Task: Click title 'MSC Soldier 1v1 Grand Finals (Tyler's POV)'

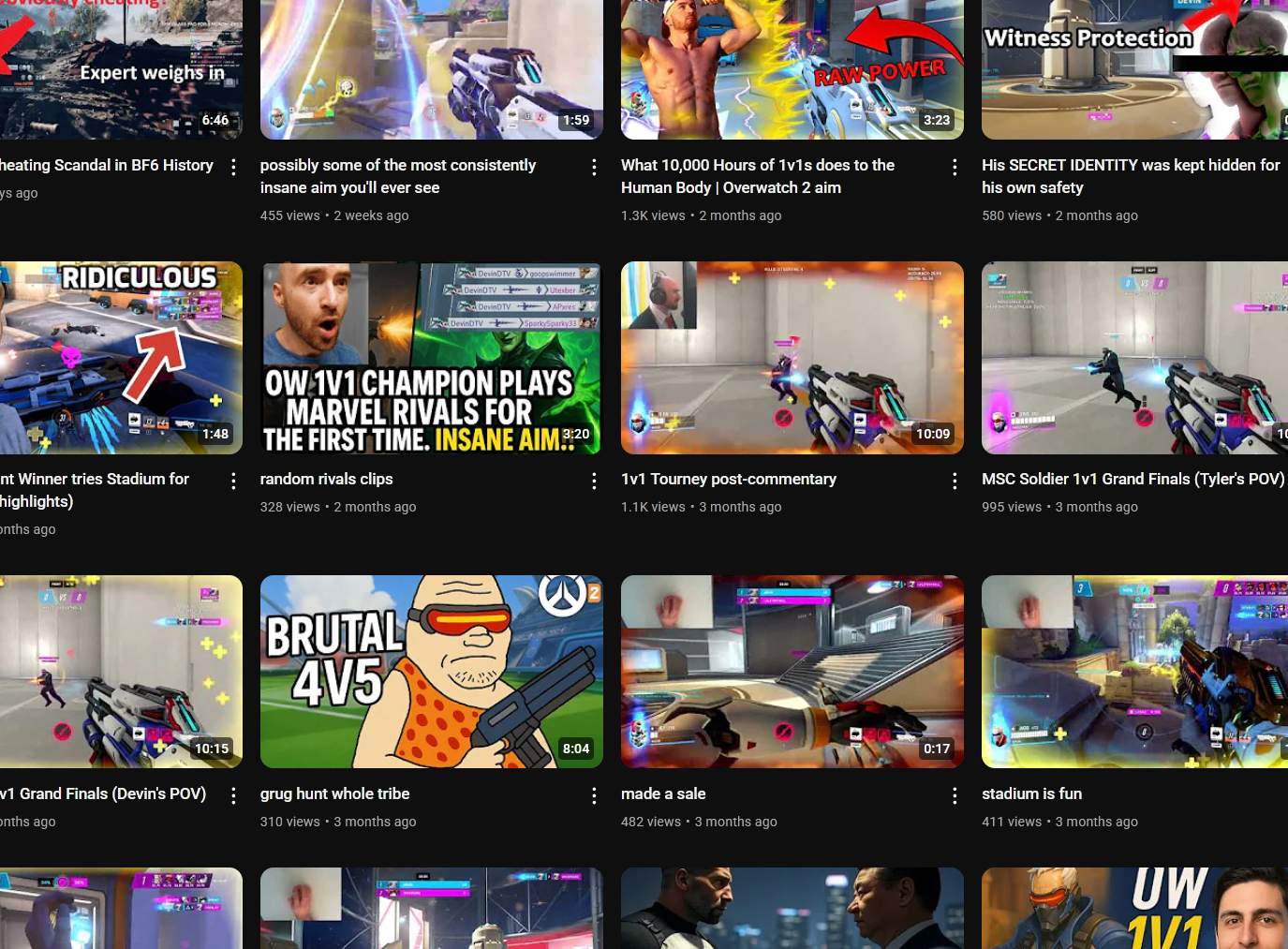Action: [1133, 479]
